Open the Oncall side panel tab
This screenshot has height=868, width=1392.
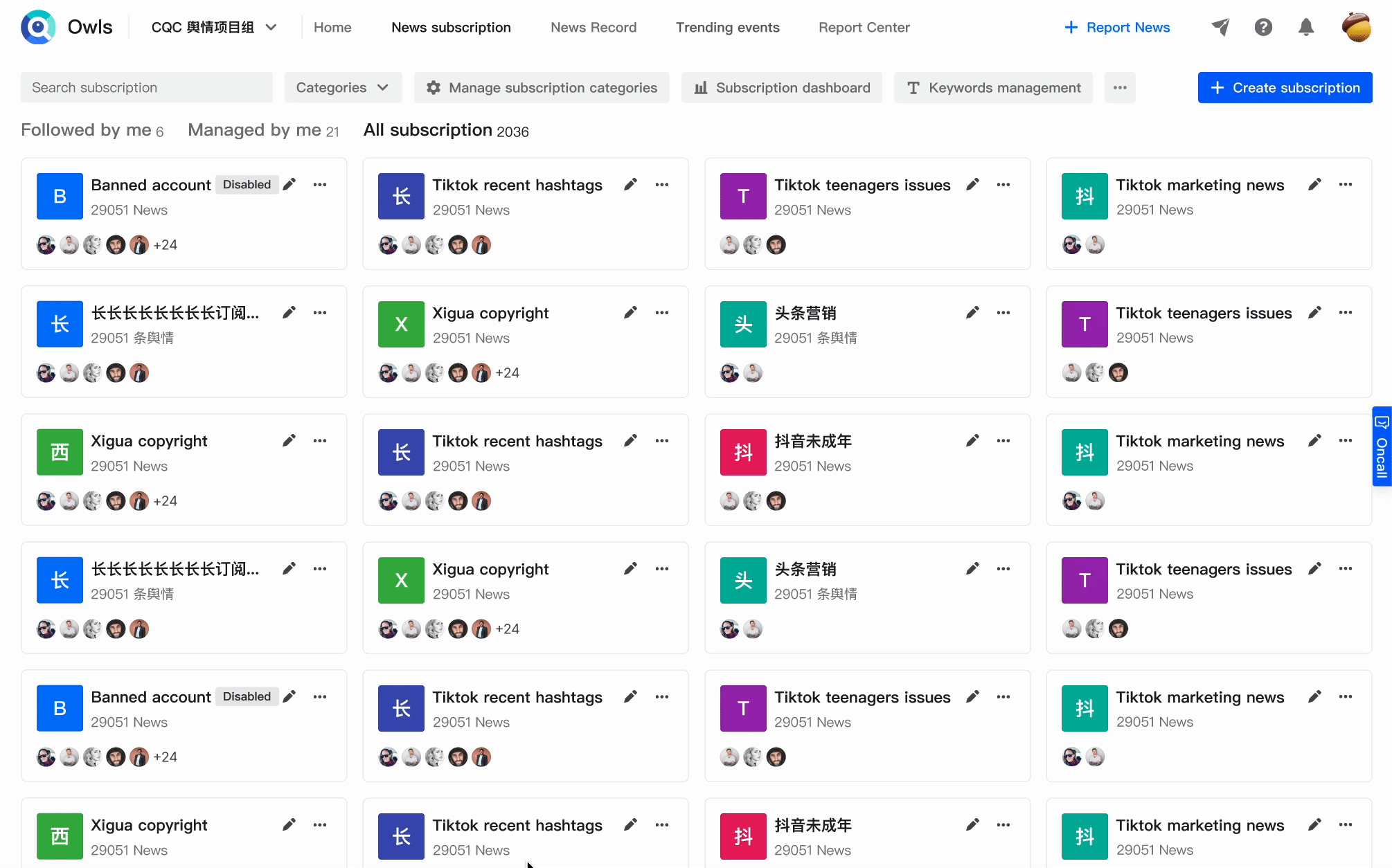1382,446
